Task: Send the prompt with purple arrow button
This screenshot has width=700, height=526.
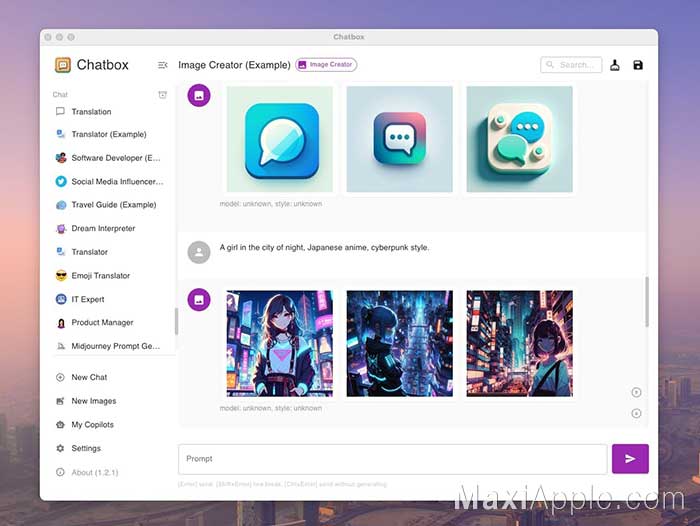Action: coord(630,459)
